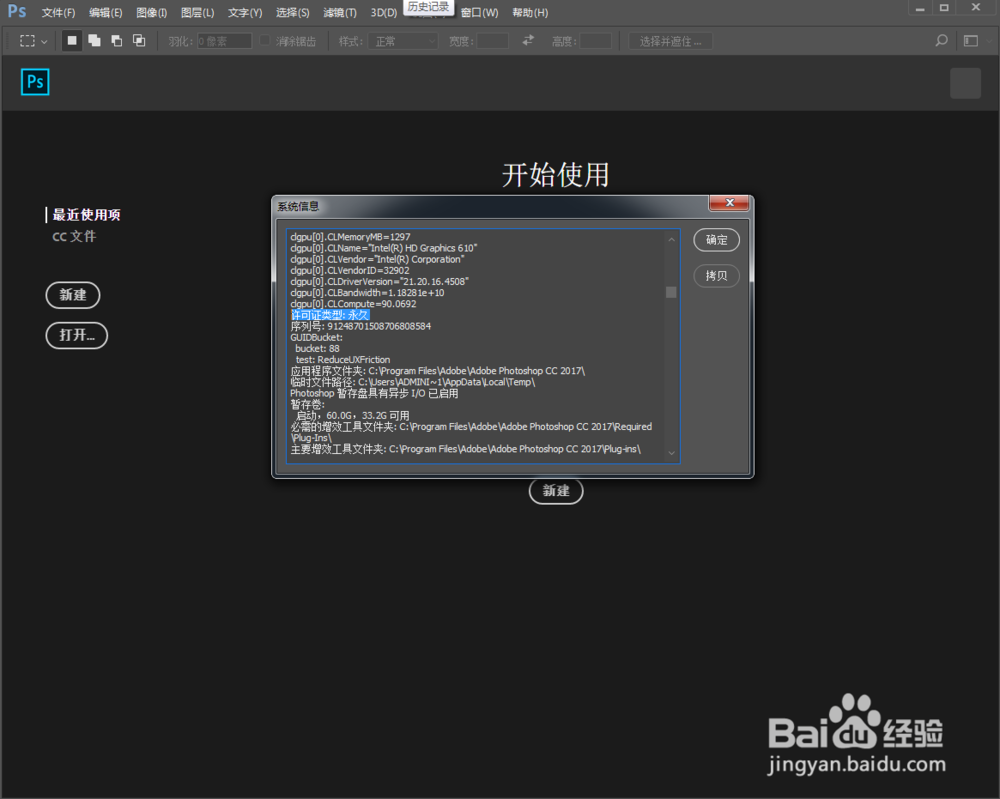Click 新建 button below the dialog
Screen dimensions: 1000x799
click(x=556, y=491)
